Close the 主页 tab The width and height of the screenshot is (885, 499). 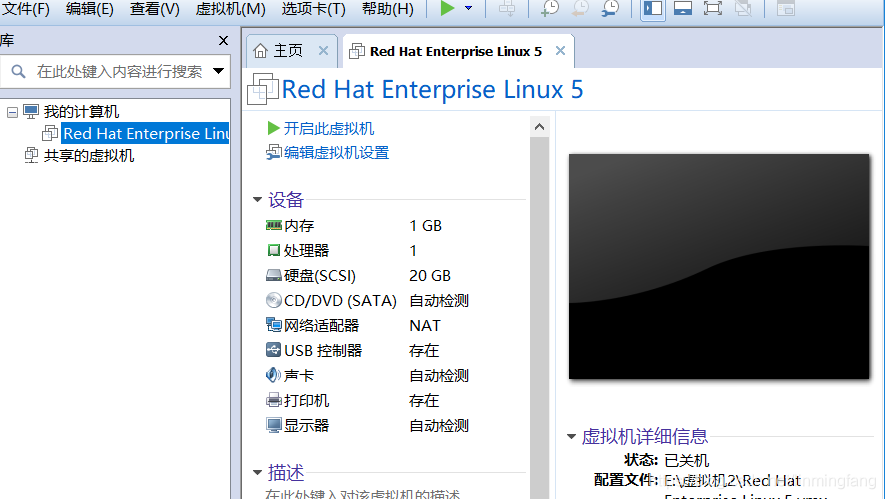click(x=323, y=51)
